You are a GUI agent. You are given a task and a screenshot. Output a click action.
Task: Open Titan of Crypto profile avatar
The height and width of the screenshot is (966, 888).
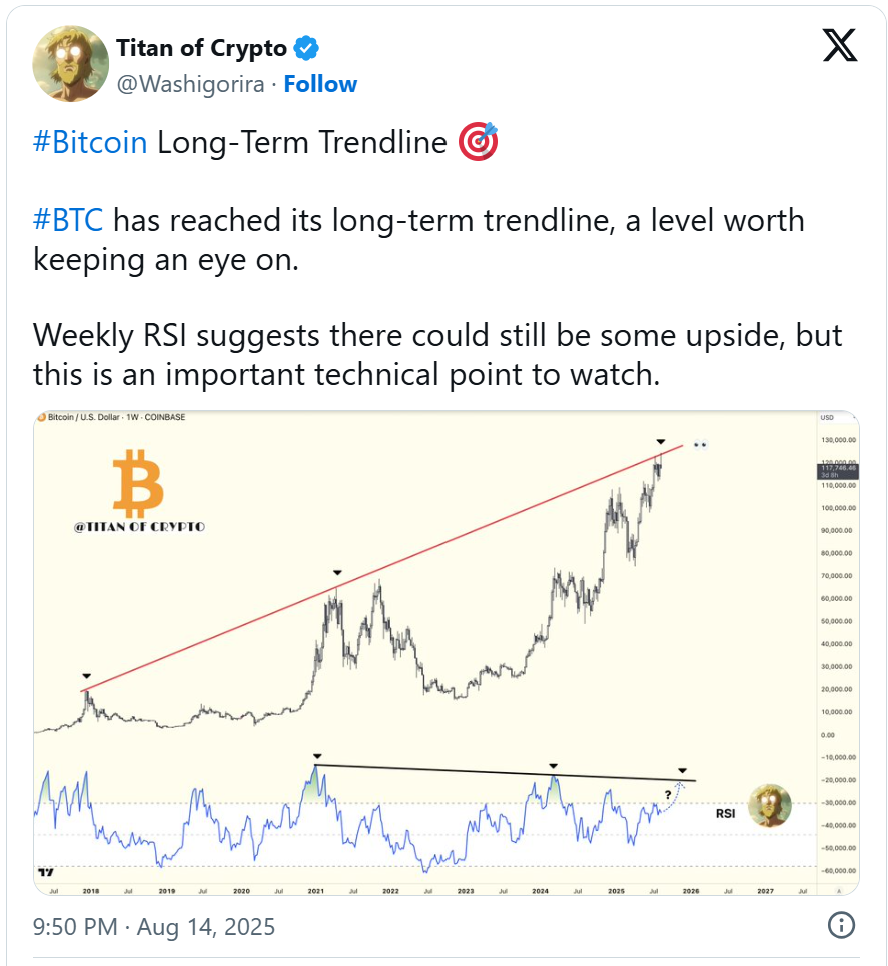[70, 63]
